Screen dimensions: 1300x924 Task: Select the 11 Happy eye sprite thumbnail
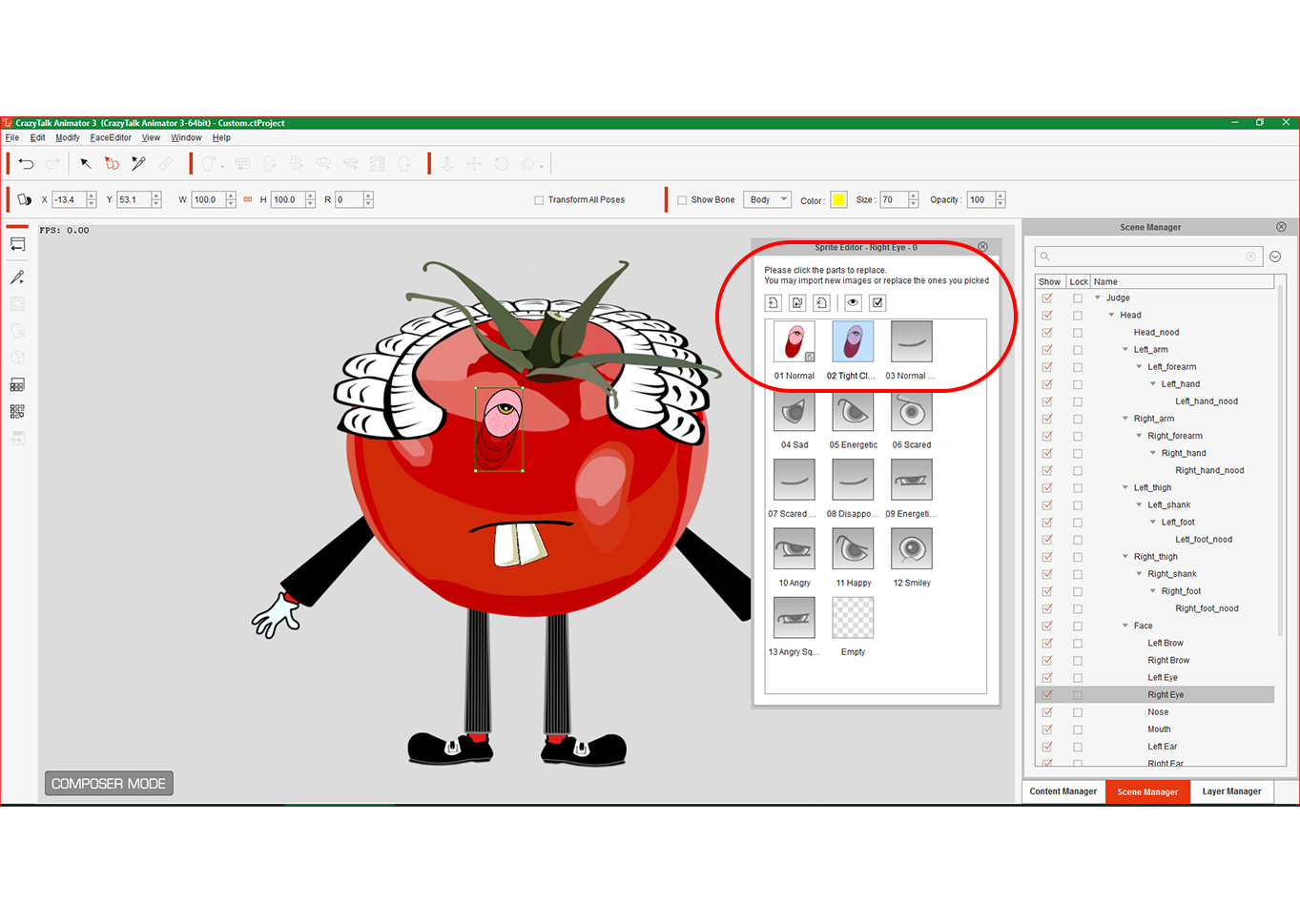[853, 549]
